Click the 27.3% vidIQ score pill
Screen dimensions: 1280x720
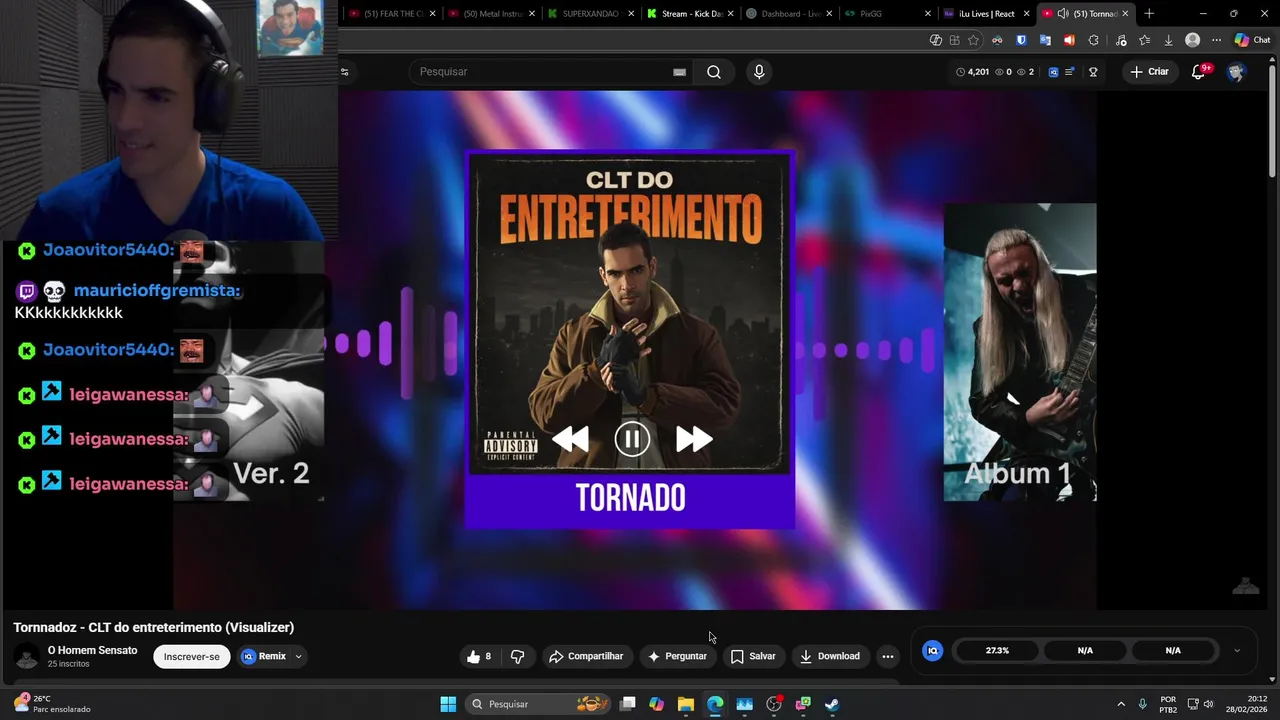coord(997,650)
